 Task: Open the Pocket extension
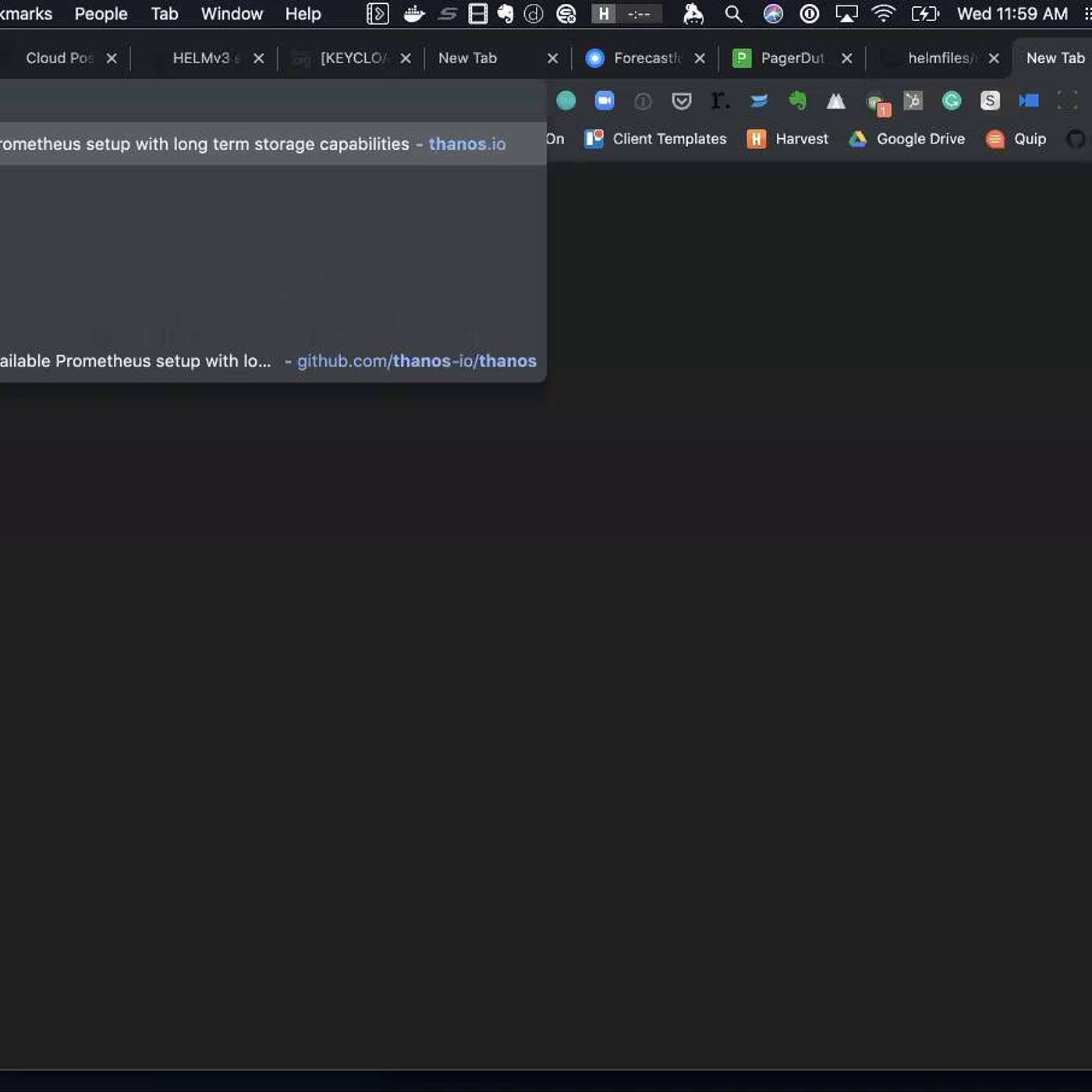coord(682,101)
